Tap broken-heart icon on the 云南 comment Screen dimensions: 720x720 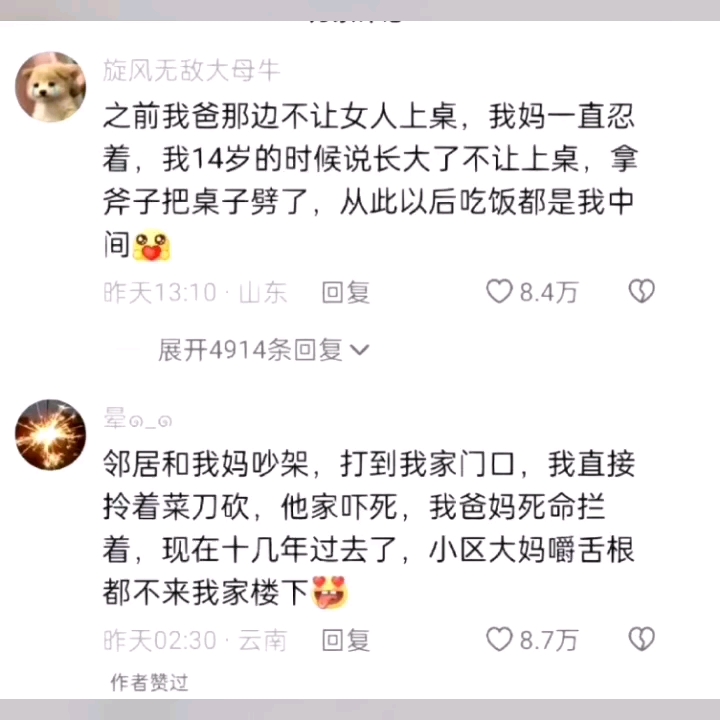click(x=641, y=639)
